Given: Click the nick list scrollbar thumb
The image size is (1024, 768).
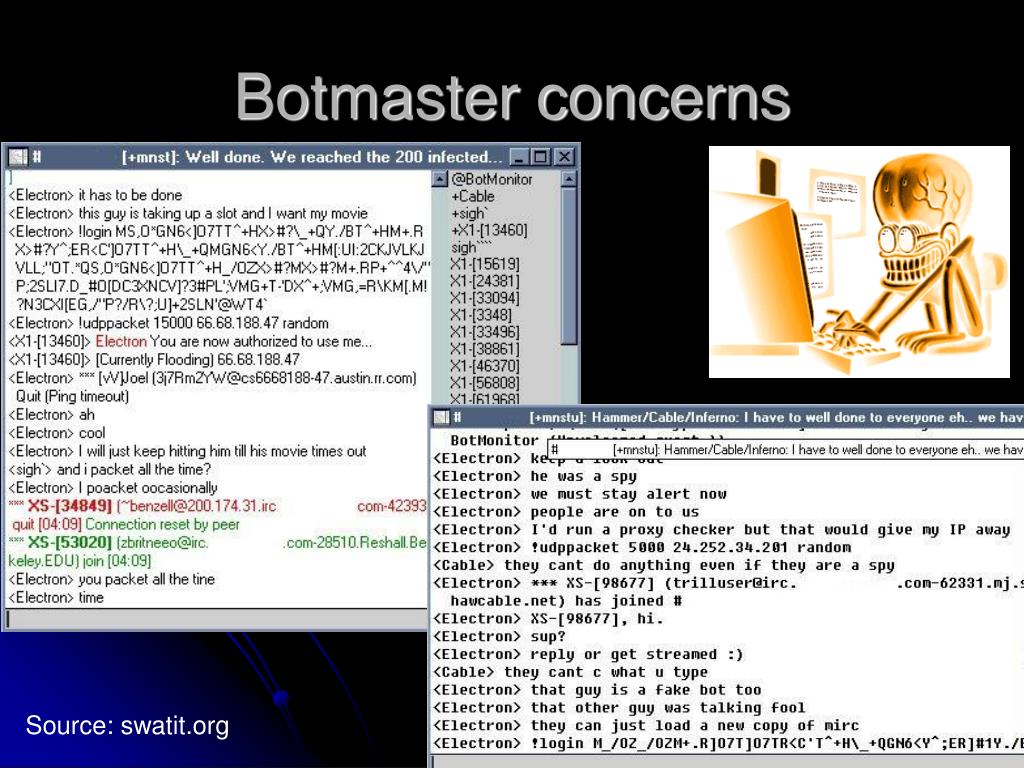Looking at the screenshot, I should coord(568,266).
